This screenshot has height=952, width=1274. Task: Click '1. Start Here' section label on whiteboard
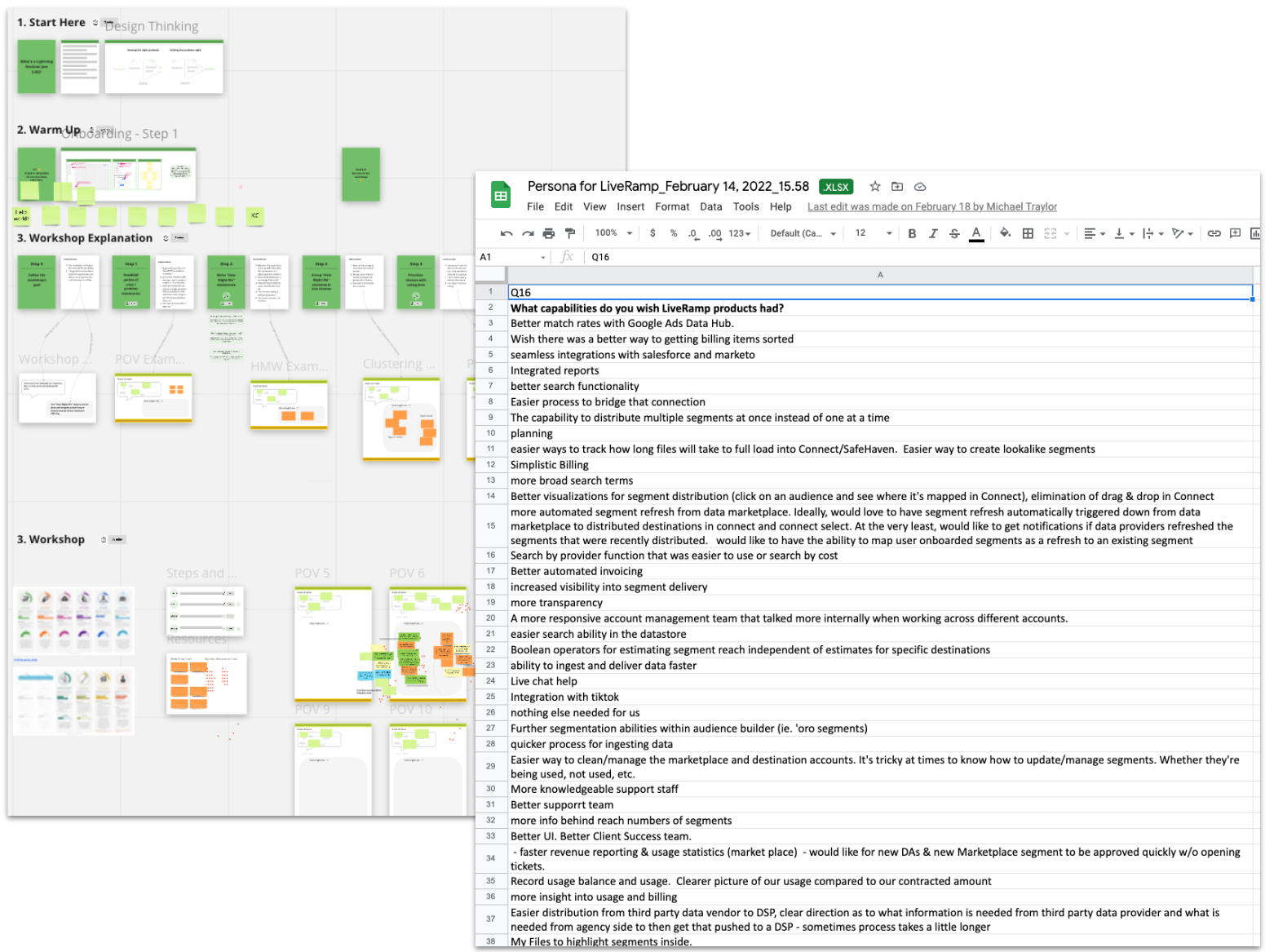[x=51, y=23]
